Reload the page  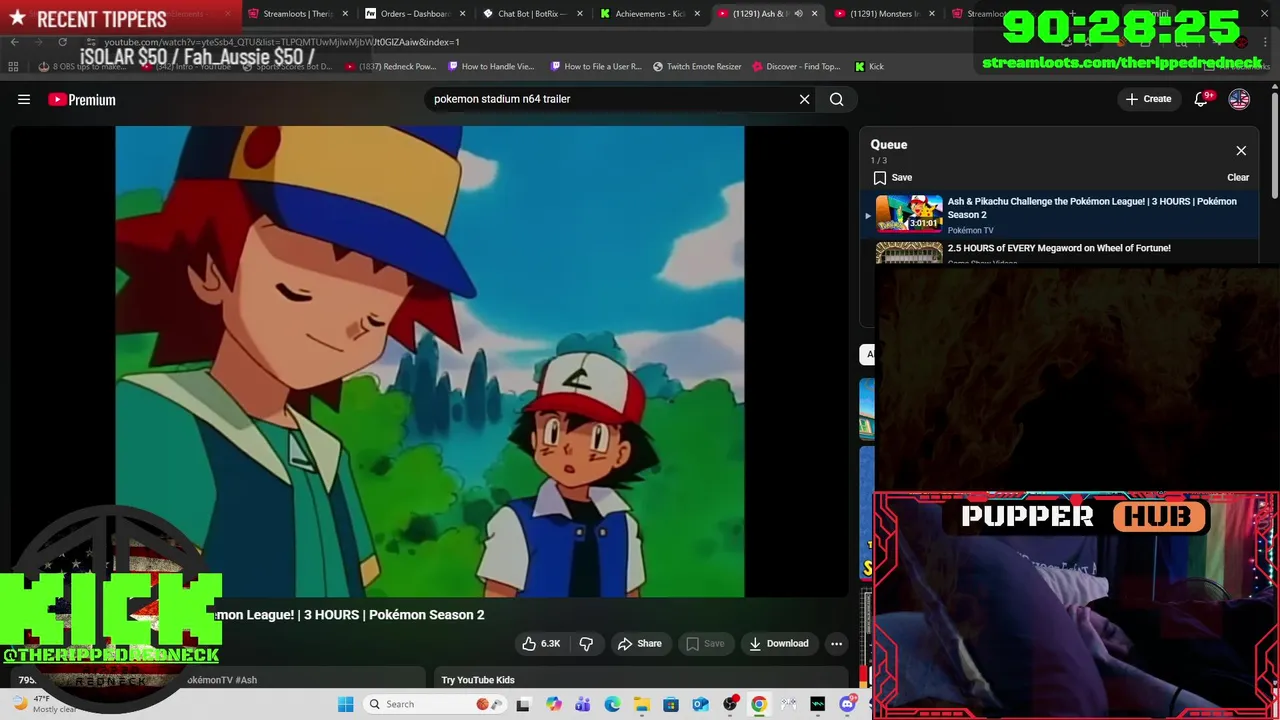click(62, 42)
